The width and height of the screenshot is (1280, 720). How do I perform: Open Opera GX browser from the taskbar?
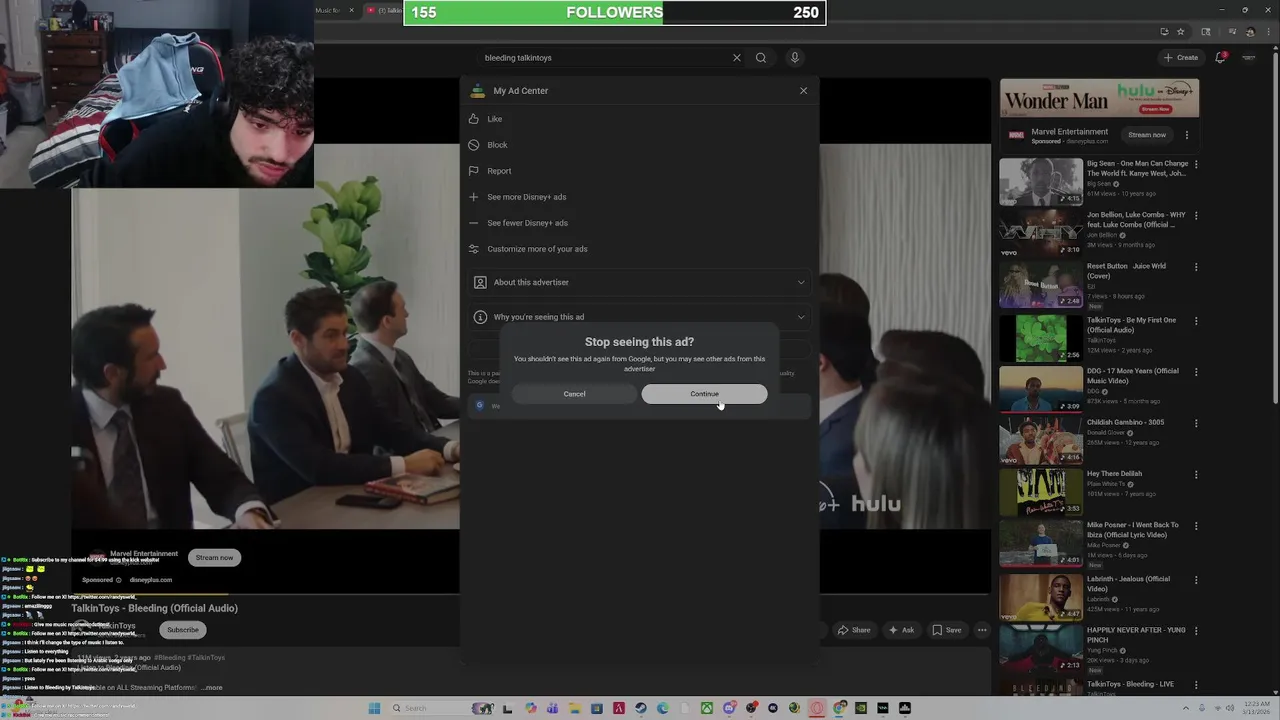817,708
